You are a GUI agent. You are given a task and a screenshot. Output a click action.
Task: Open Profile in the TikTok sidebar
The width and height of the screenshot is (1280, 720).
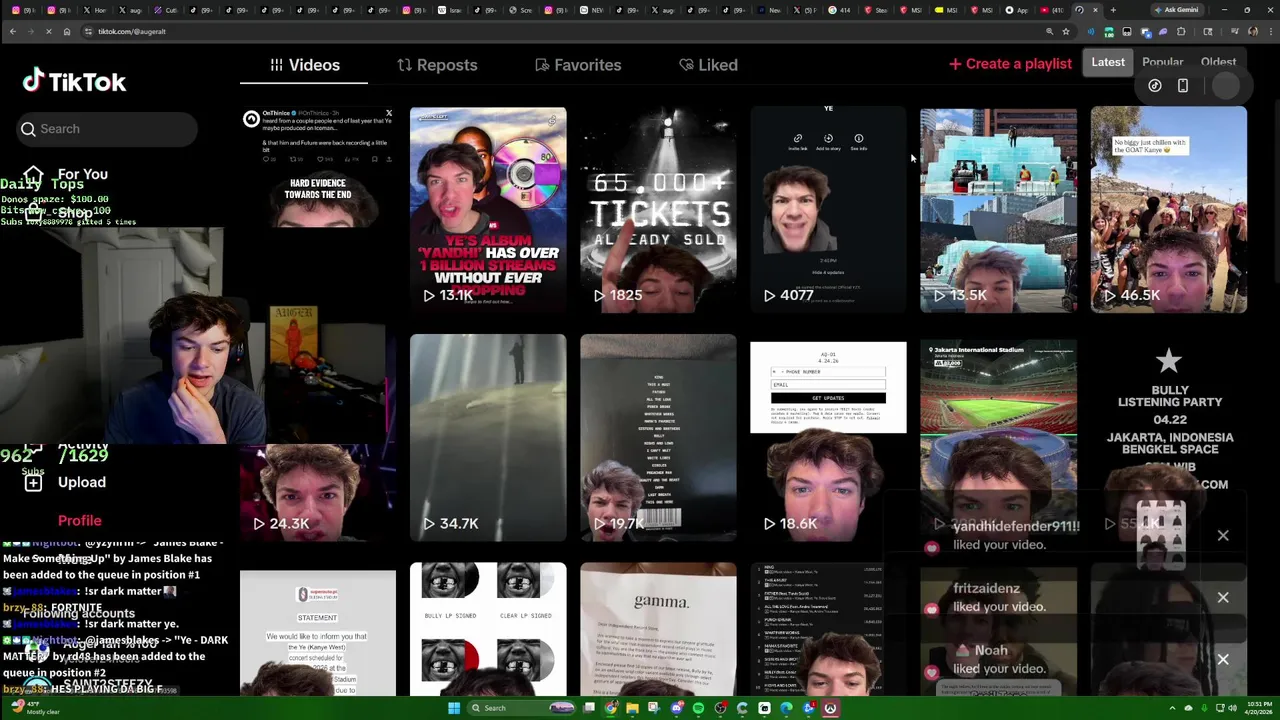coord(79,520)
